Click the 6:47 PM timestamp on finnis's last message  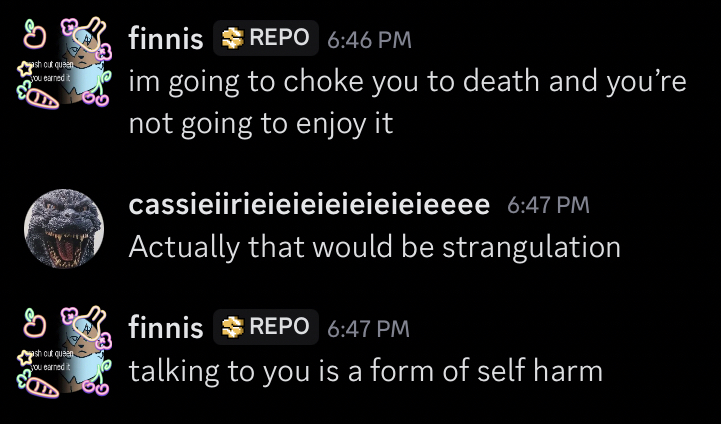click(369, 327)
